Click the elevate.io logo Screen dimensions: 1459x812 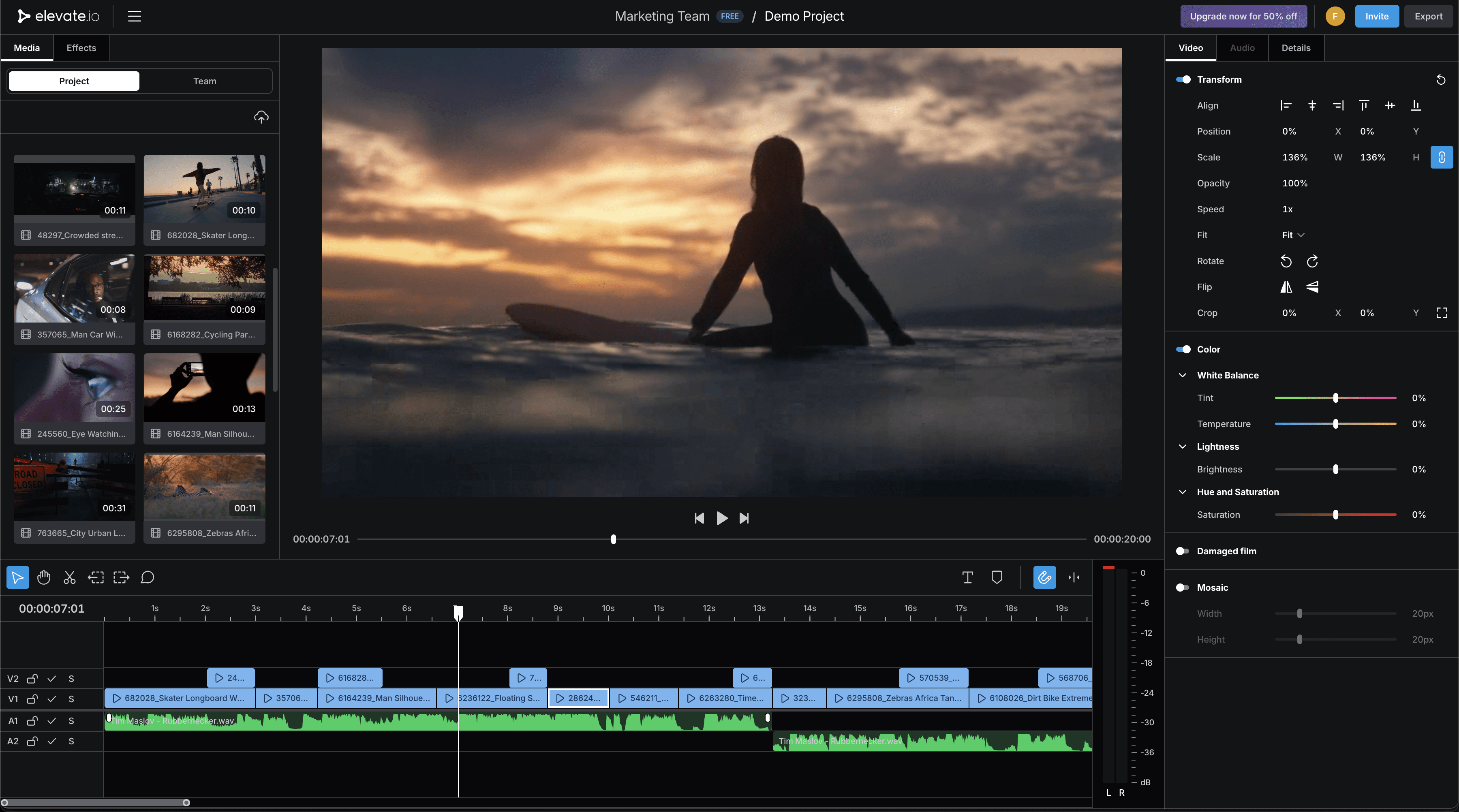[58, 16]
